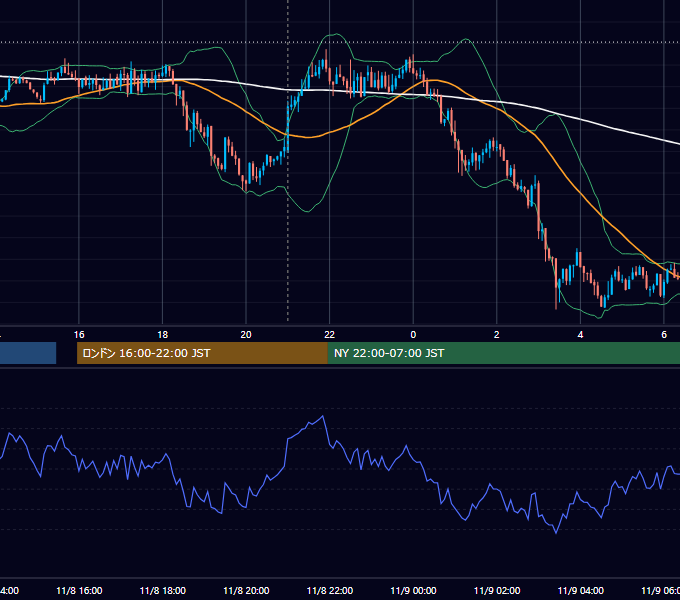
Task: Click the 16 hour label on the price chart axis
Action: pyautogui.click(x=79, y=335)
